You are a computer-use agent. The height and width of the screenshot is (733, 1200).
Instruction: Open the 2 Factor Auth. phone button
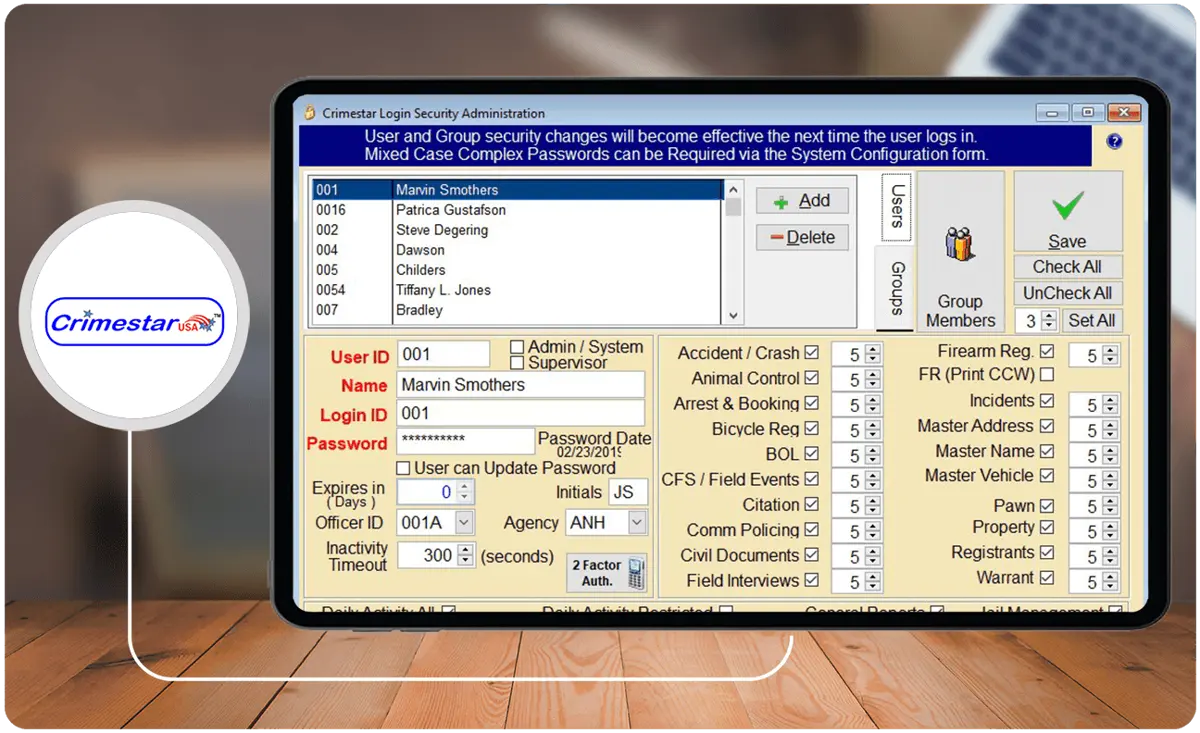tap(607, 574)
